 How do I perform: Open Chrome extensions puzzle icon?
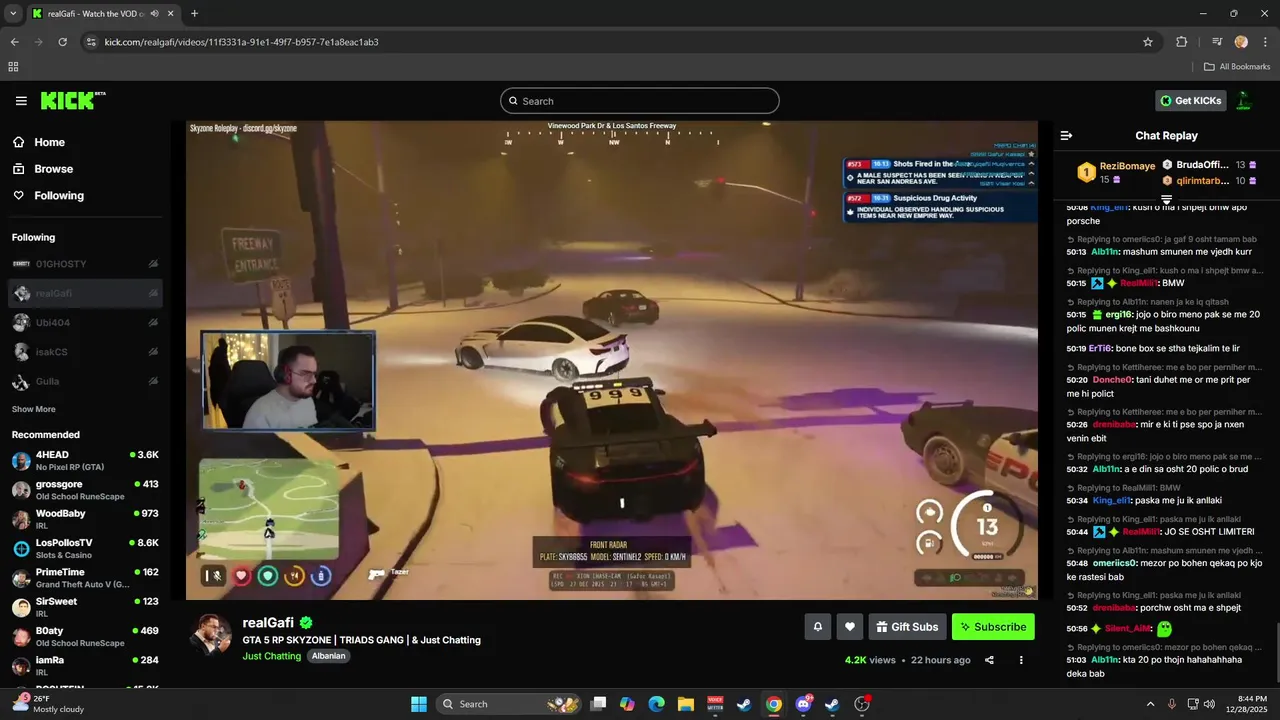1181,42
